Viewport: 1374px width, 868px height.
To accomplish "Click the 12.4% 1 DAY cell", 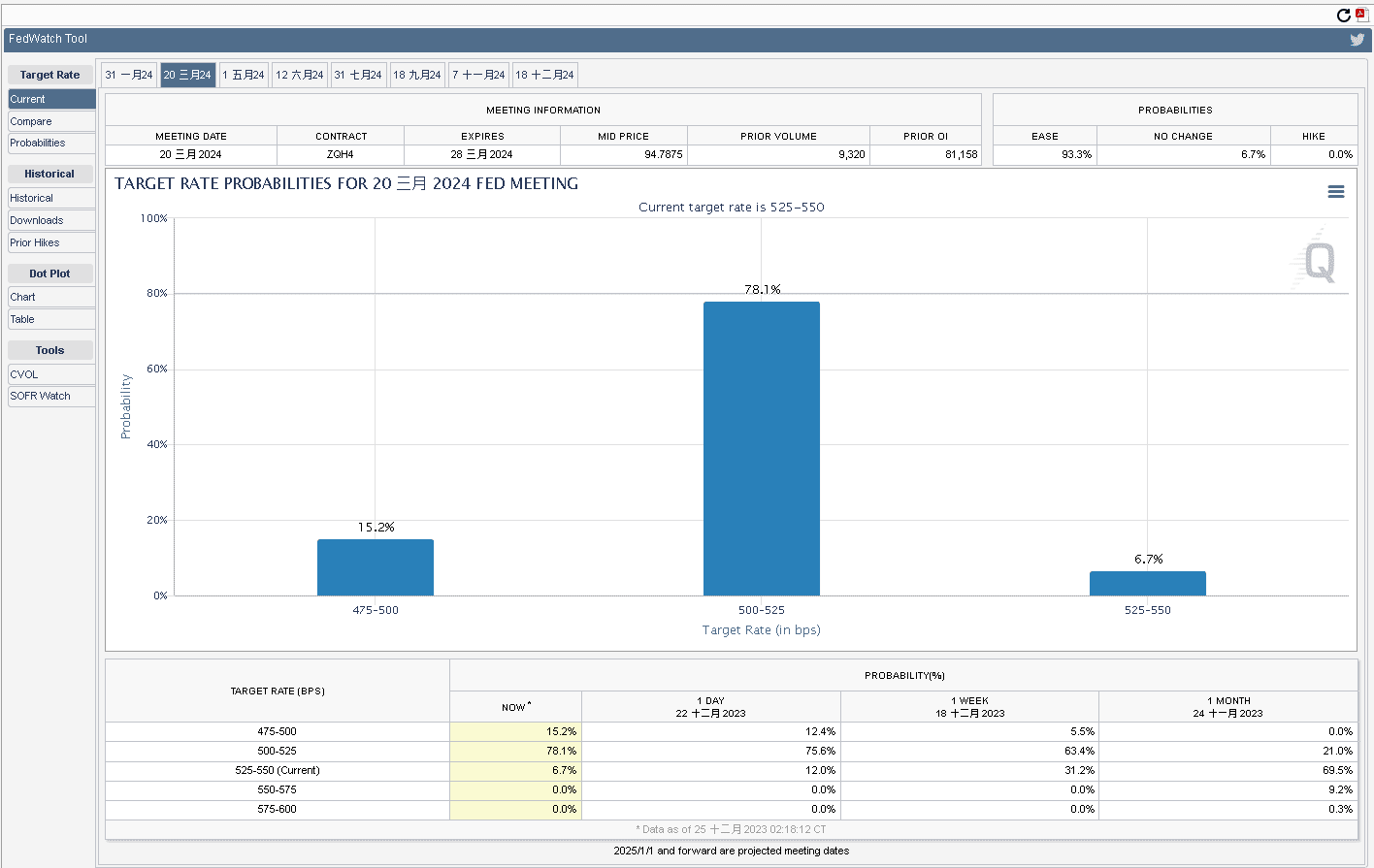I will click(x=711, y=731).
